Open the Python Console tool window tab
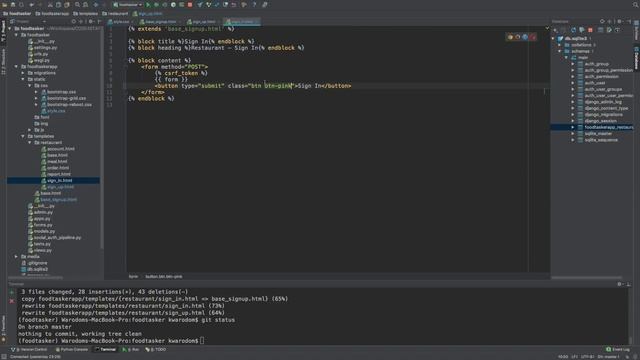Screen dimensions: 640x360 (72, 350)
